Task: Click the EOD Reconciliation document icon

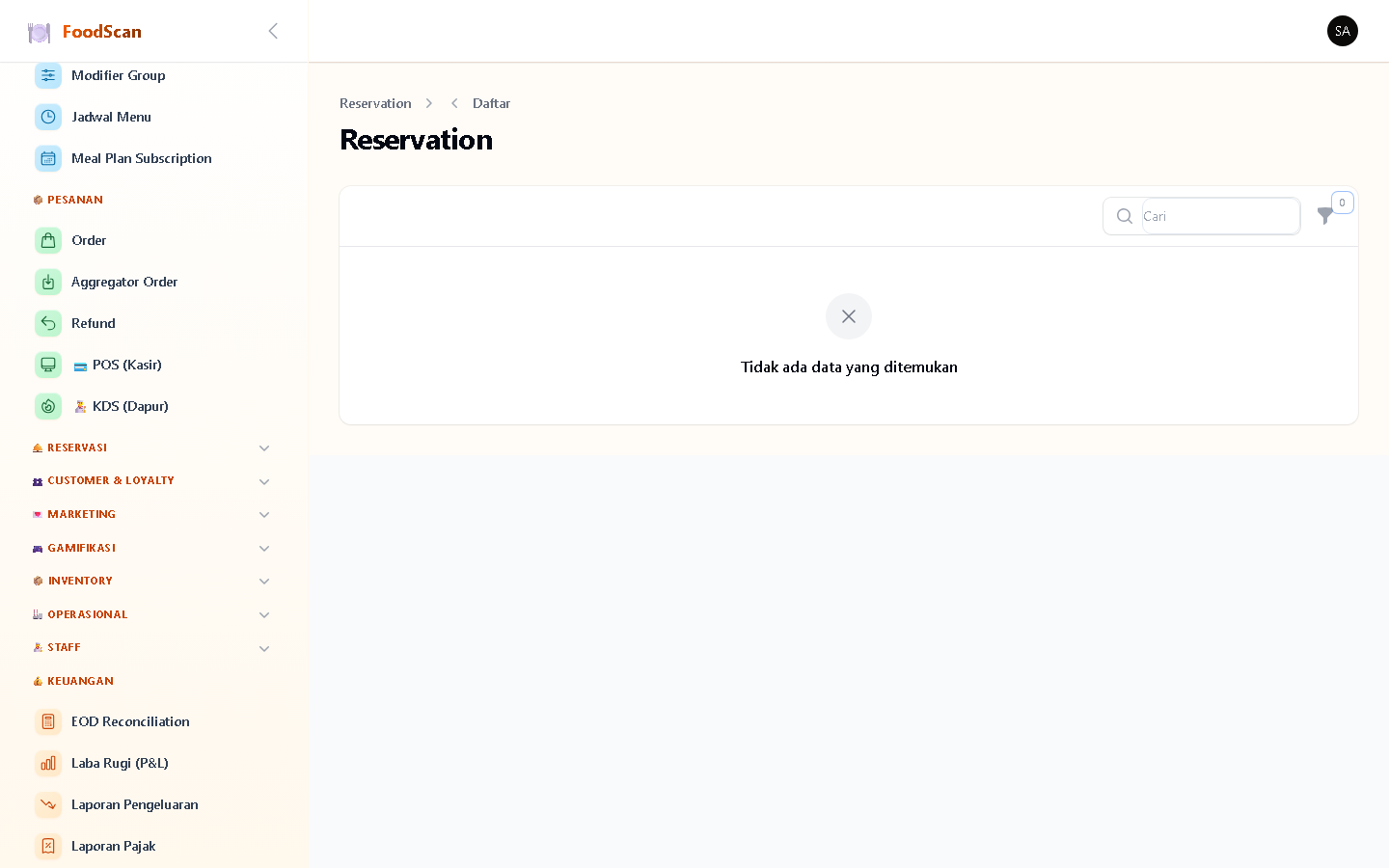Action: [48, 721]
